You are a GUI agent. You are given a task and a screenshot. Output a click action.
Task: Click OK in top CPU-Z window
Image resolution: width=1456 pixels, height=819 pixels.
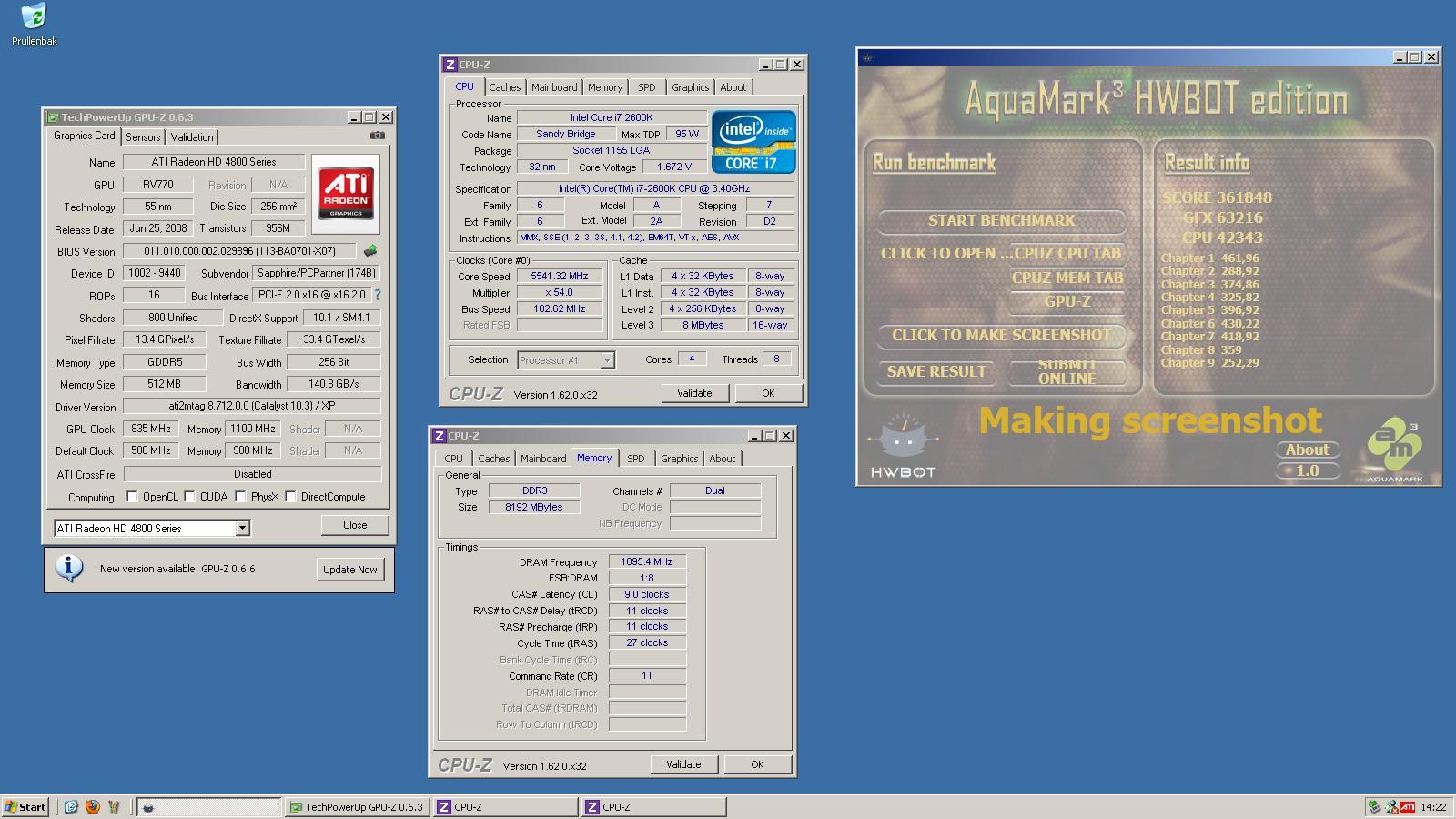[768, 393]
